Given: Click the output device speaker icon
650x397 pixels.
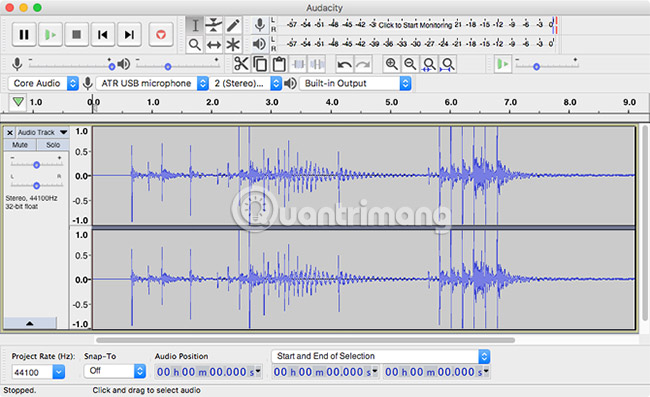Looking at the screenshot, I should coord(290,83).
